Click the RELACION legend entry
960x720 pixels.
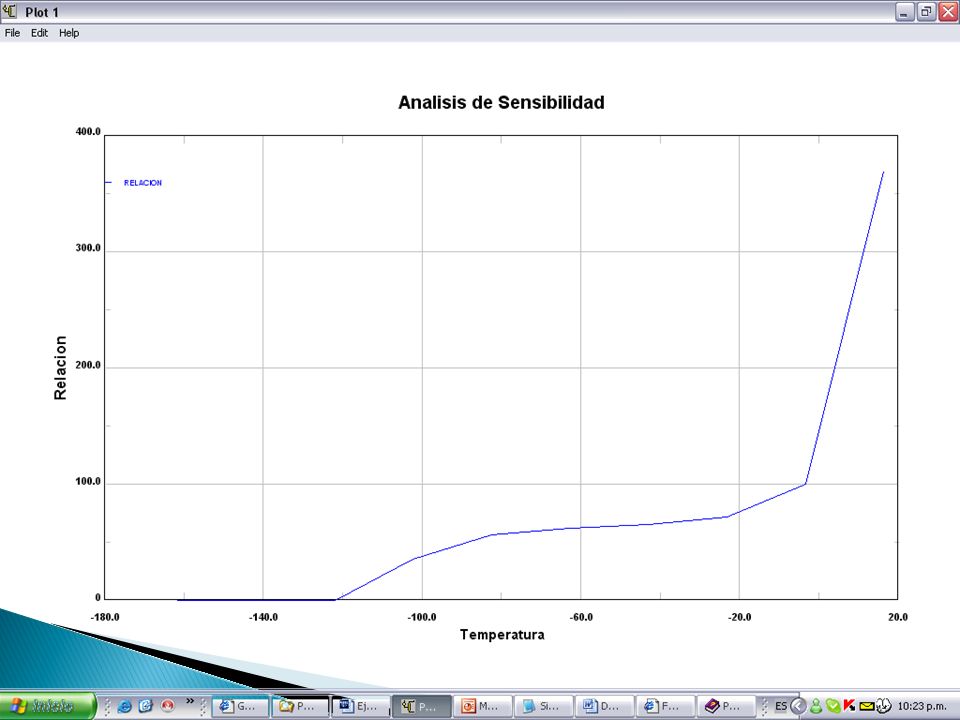pyautogui.click(x=143, y=182)
